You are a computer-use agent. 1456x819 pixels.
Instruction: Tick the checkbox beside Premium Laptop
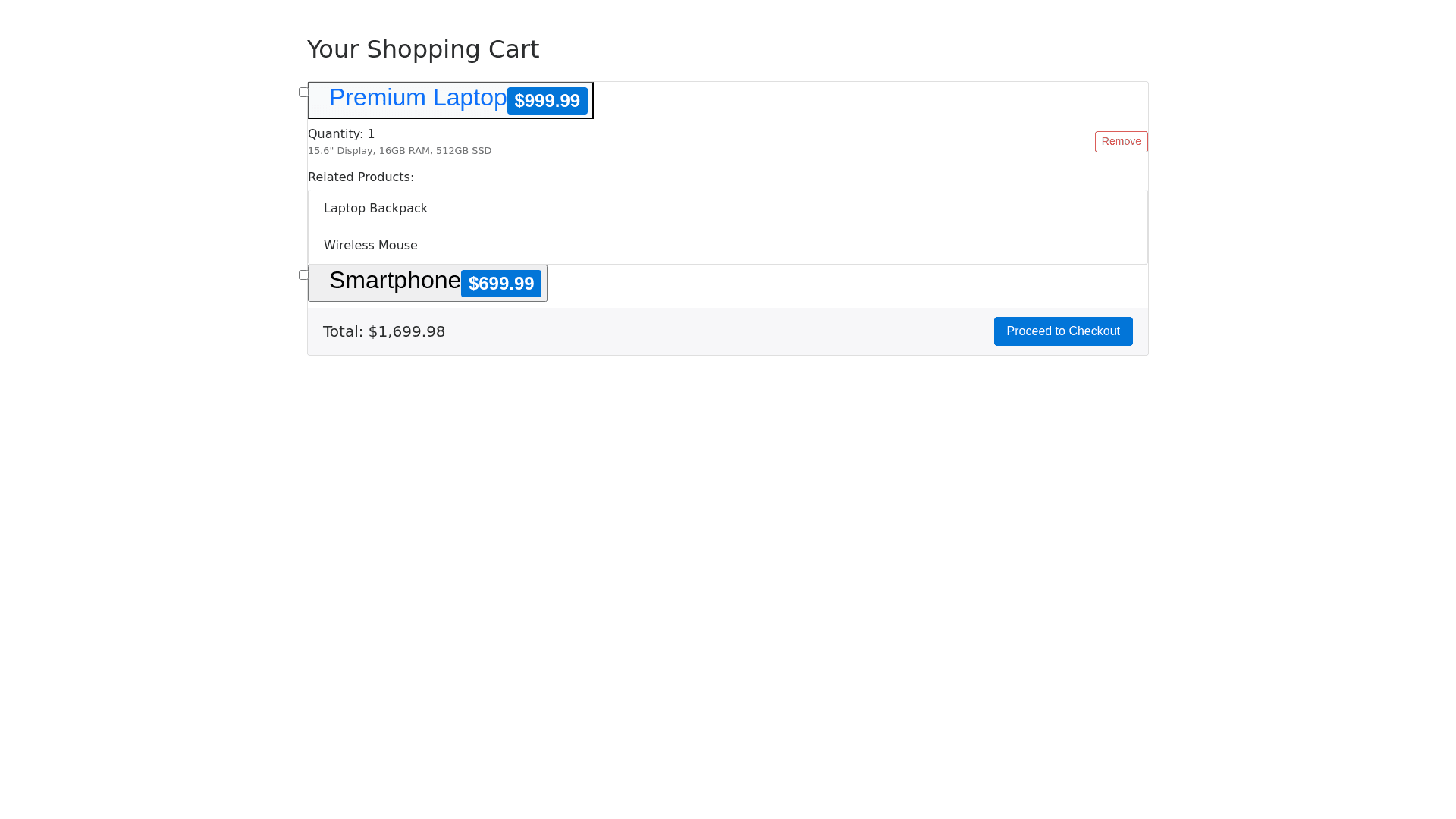point(303,93)
